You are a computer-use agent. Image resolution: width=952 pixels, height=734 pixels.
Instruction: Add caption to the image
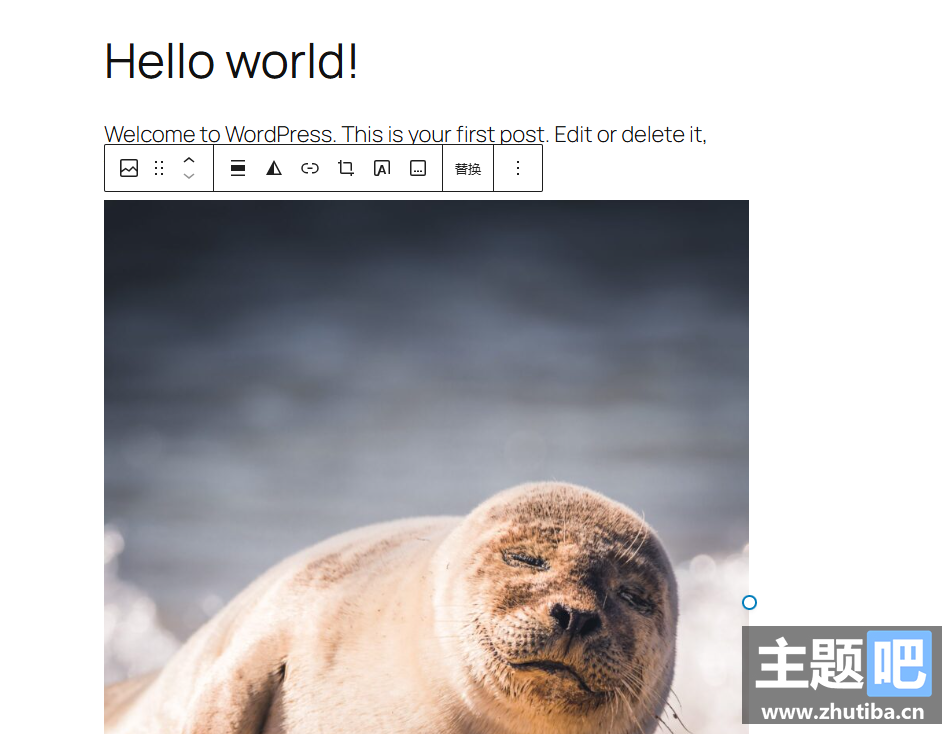[418, 168]
